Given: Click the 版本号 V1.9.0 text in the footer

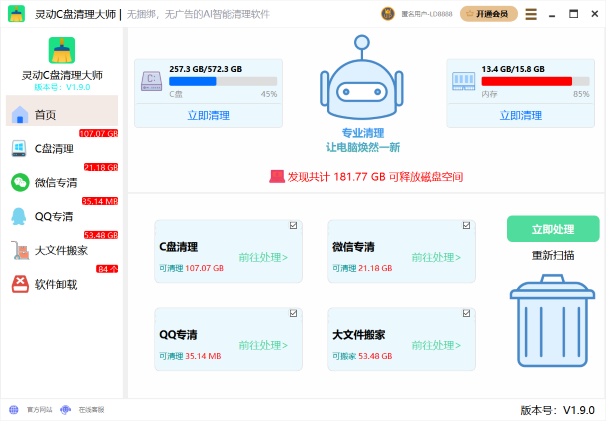Looking at the screenshot, I should [x=557, y=410].
